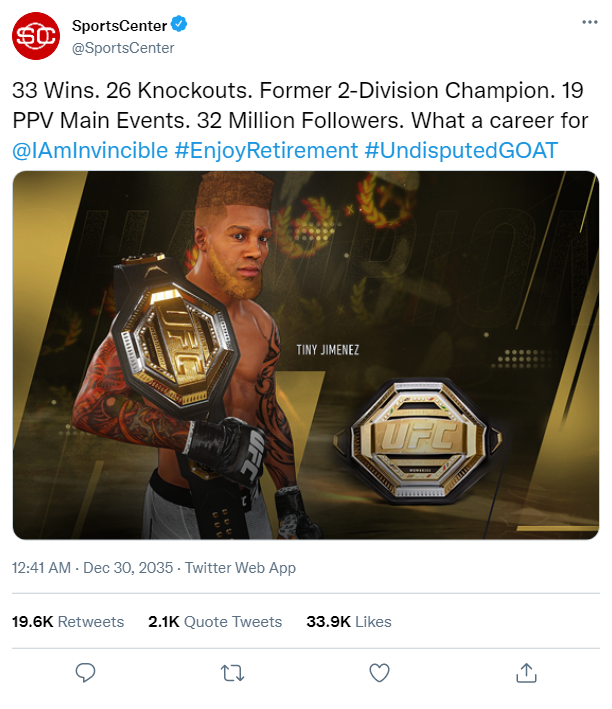Like the tweet with heart icon
The width and height of the screenshot is (612, 709).
379,672
